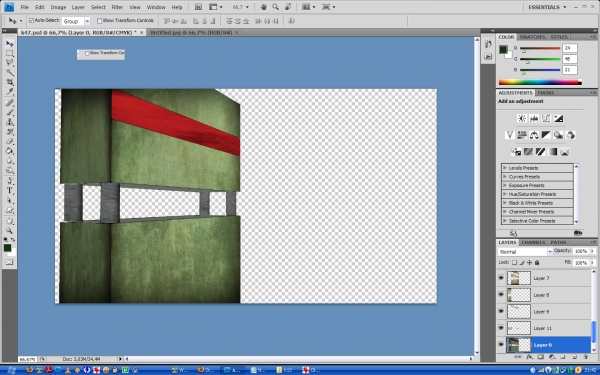Select the Crop tool
Viewport: 600px width, 375px height.
[9, 82]
